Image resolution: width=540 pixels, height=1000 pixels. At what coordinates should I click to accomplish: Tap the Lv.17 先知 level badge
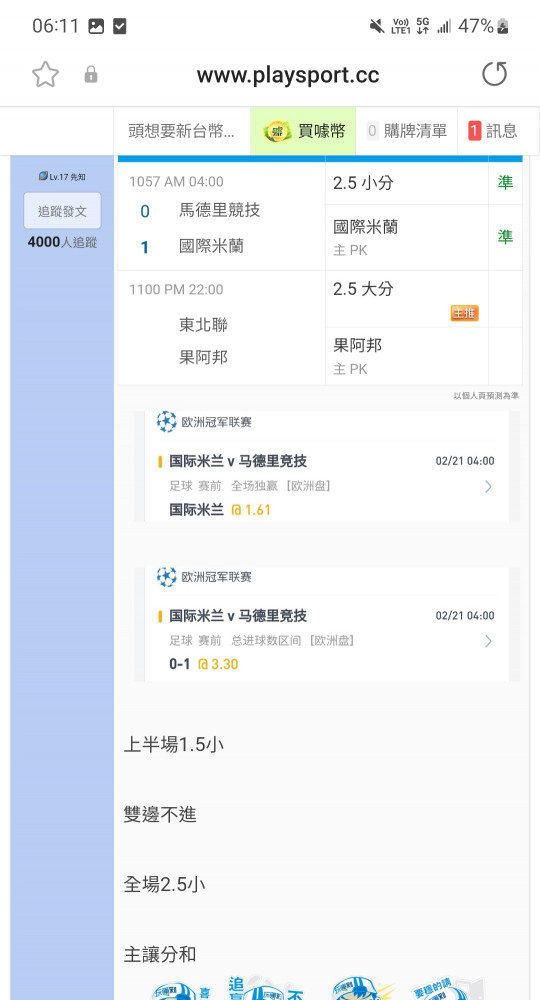click(x=62, y=177)
